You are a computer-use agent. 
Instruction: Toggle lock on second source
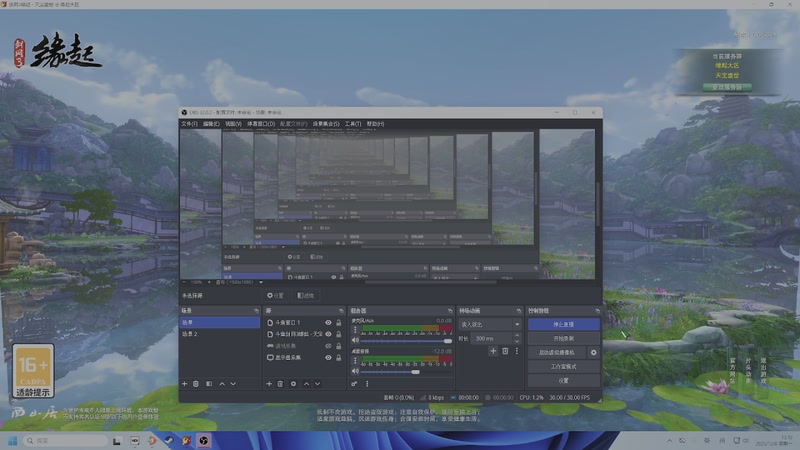coord(339,334)
